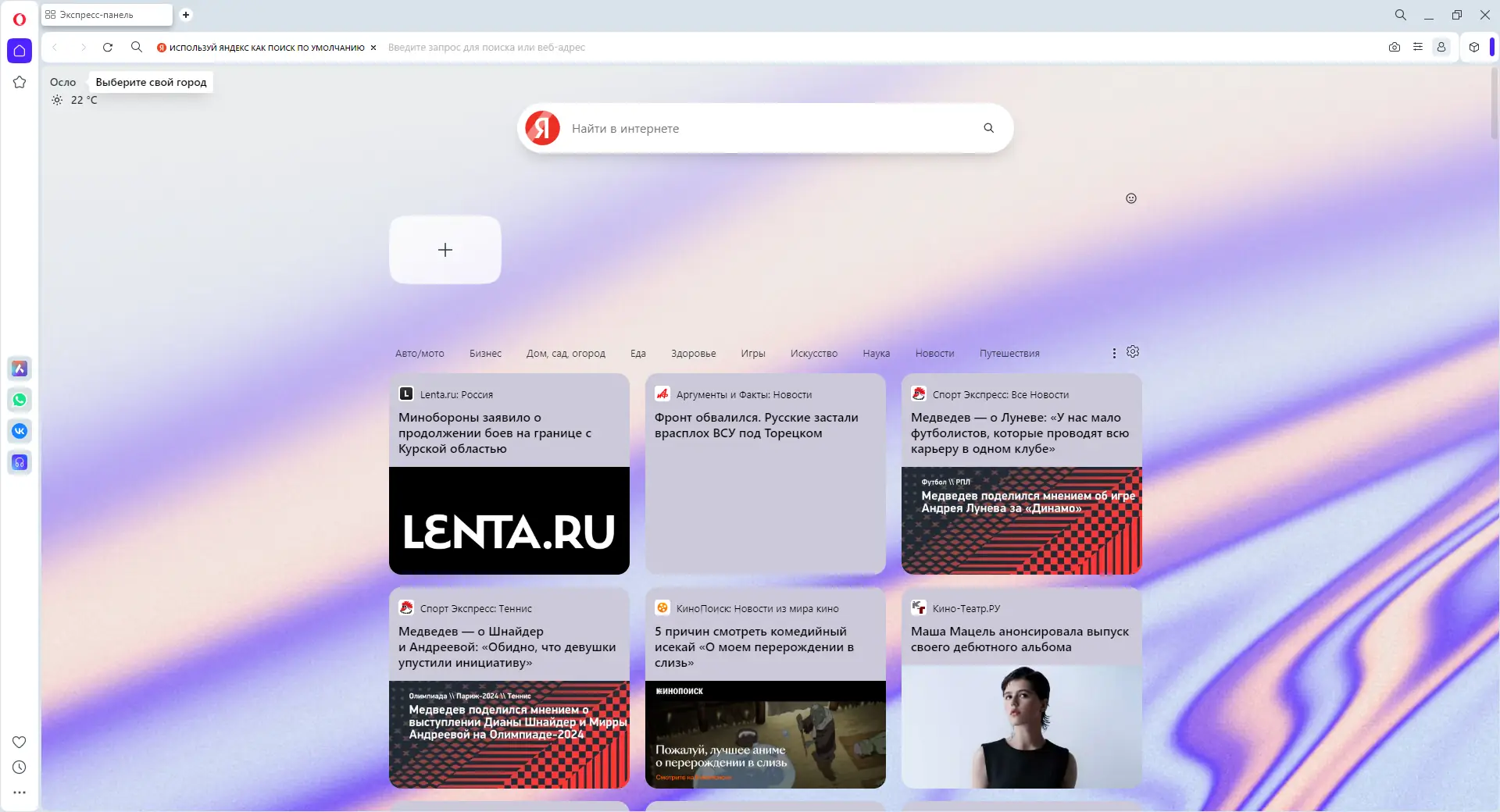This screenshot has width=1500, height=812.
Task: Switch to the Игры category
Action: point(753,354)
